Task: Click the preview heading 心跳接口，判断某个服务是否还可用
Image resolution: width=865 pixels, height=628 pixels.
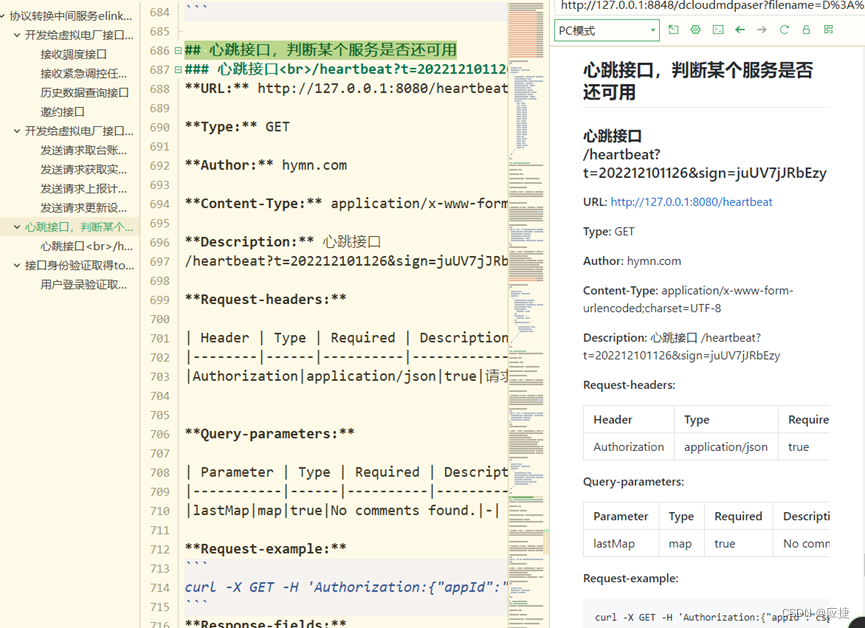Action: pos(698,81)
